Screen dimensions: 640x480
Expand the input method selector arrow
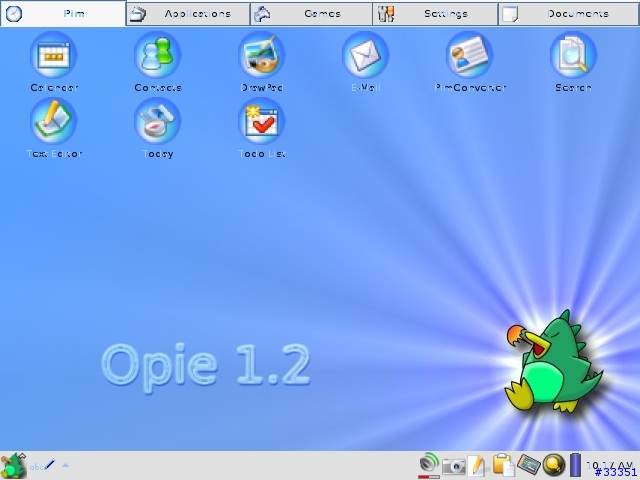click(x=65, y=465)
